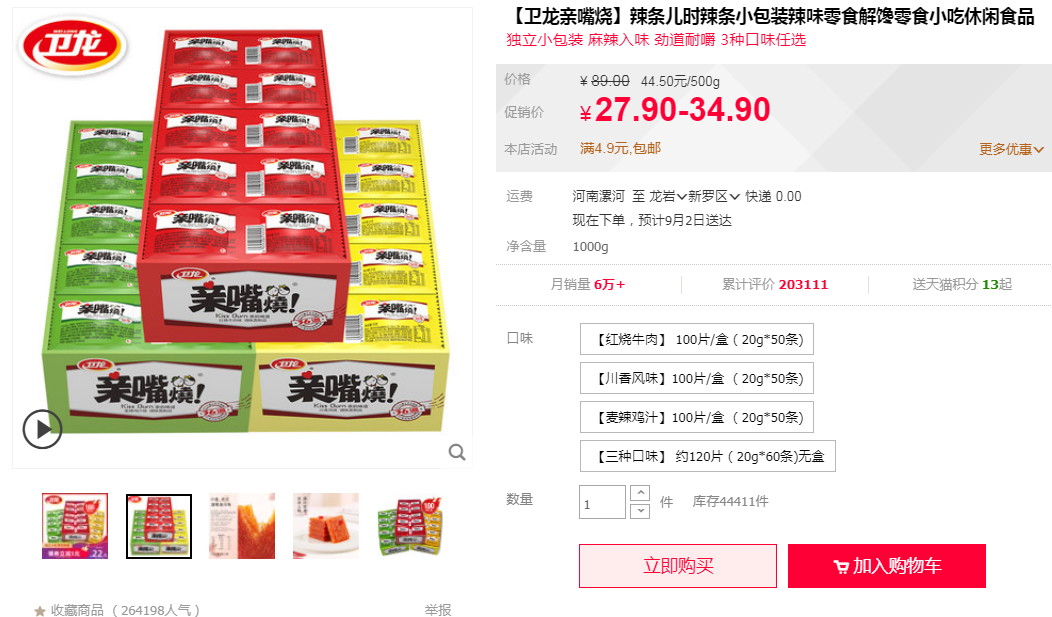The image size is (1052, 617).
Task: Select 川香风味 flavor option
Action: click(696, 378)
